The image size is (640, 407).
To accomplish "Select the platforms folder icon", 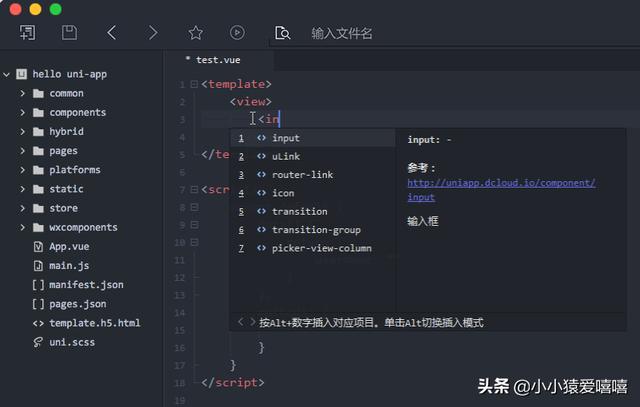I will [x=38, y=170].
